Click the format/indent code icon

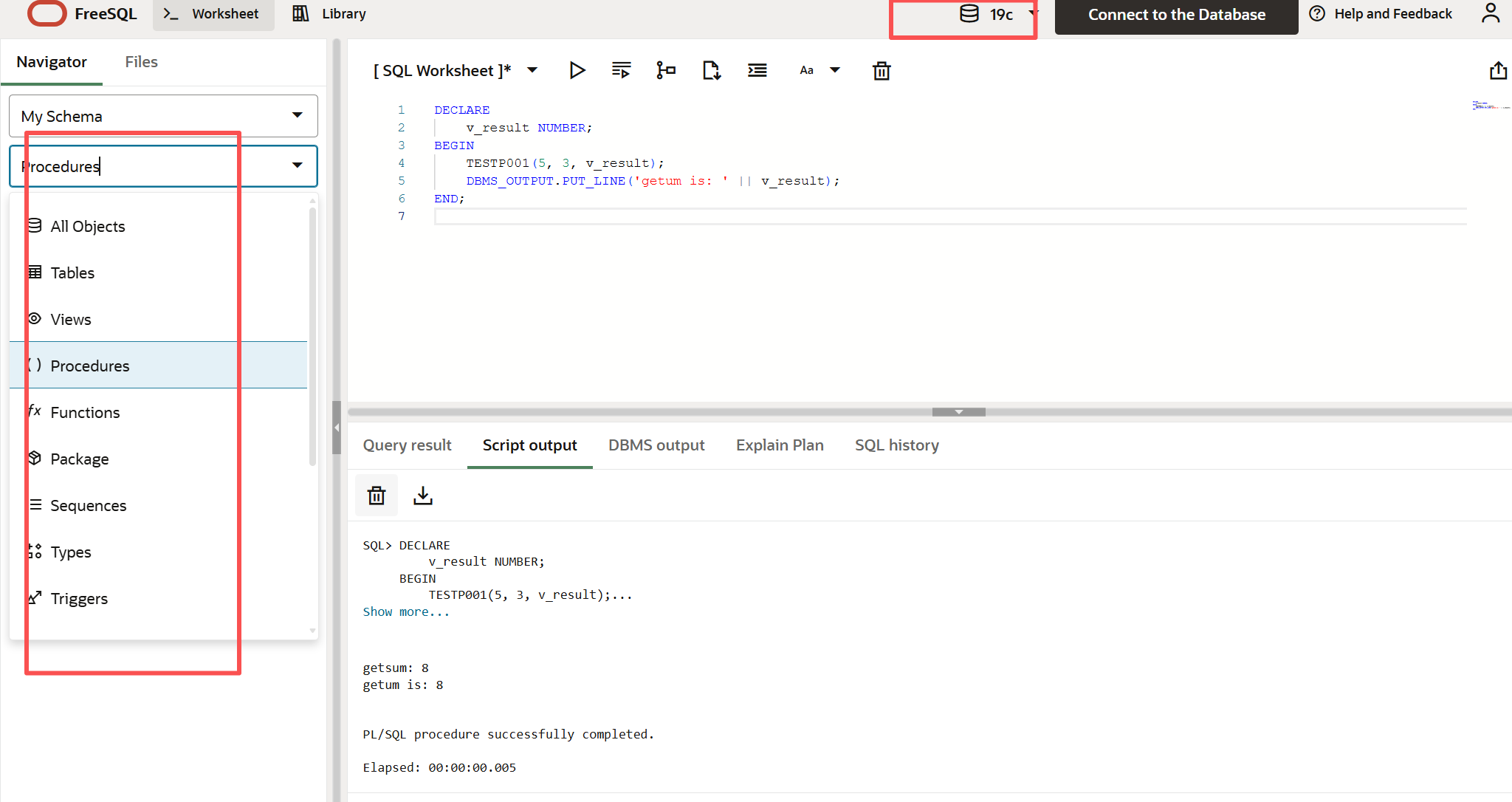coord(757,70)
